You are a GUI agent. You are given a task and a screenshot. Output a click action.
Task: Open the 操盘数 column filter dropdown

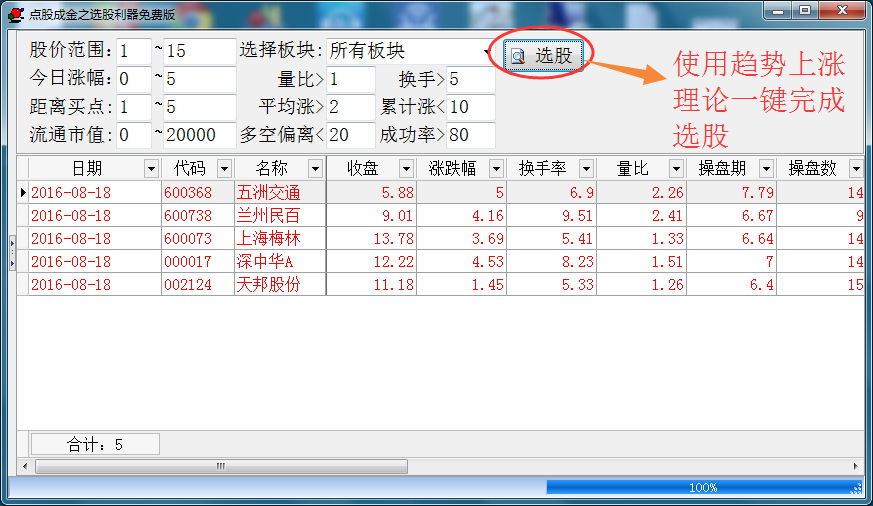(856, 169)
